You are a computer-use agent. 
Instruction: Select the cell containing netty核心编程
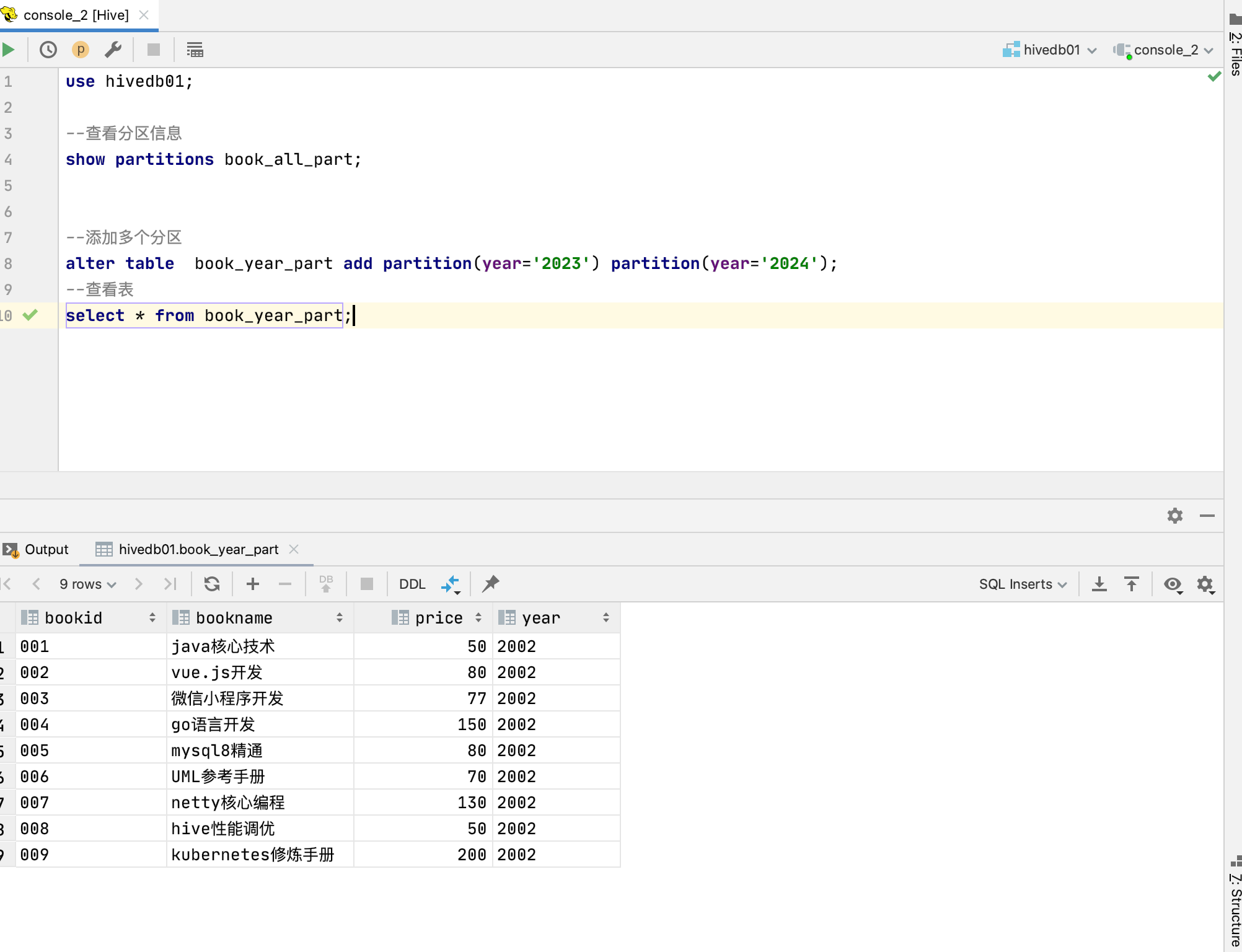click(228, 803)
